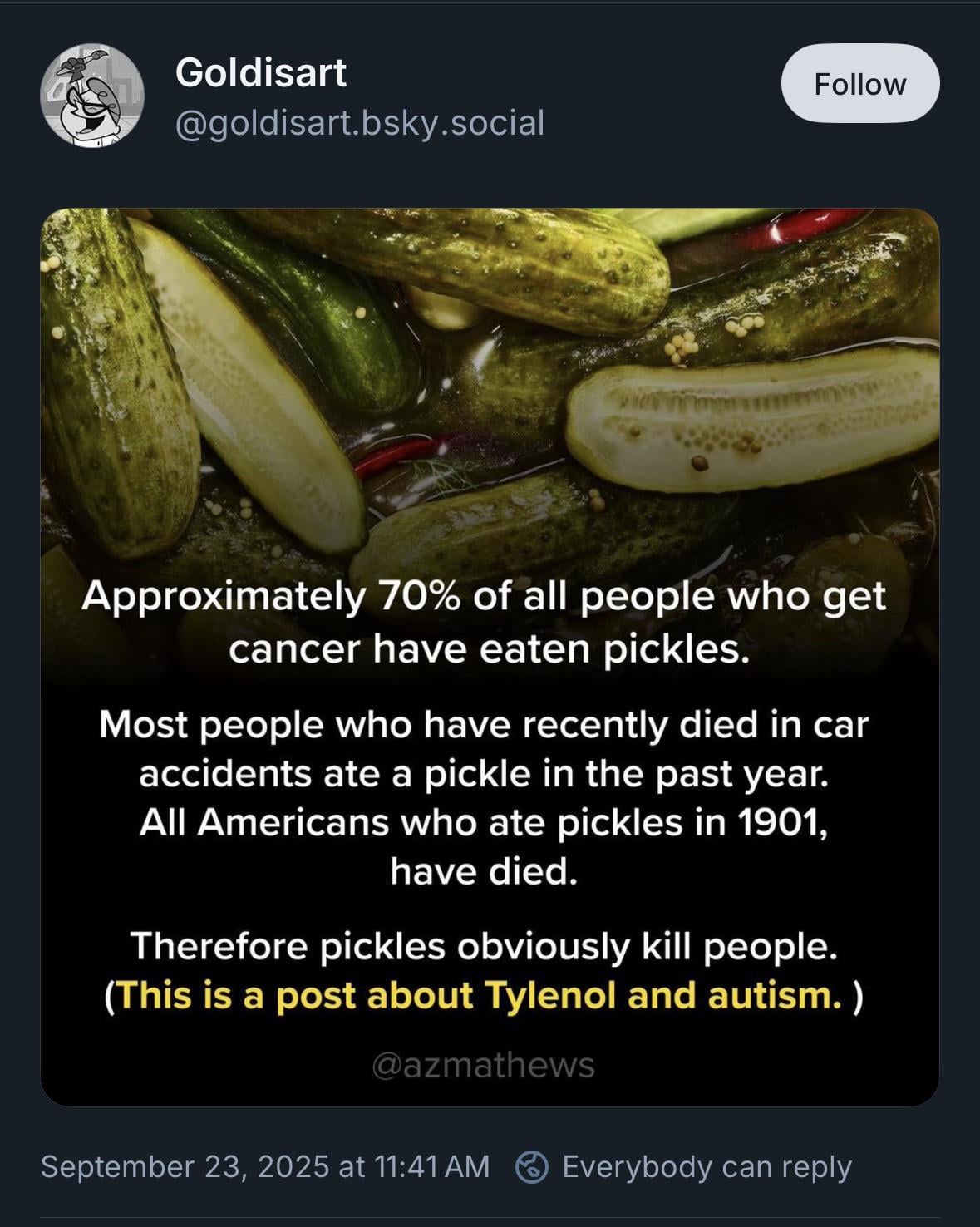Click the @azmathews watermark in the image
980x1227 pixels.
(x=483, y=1065)
